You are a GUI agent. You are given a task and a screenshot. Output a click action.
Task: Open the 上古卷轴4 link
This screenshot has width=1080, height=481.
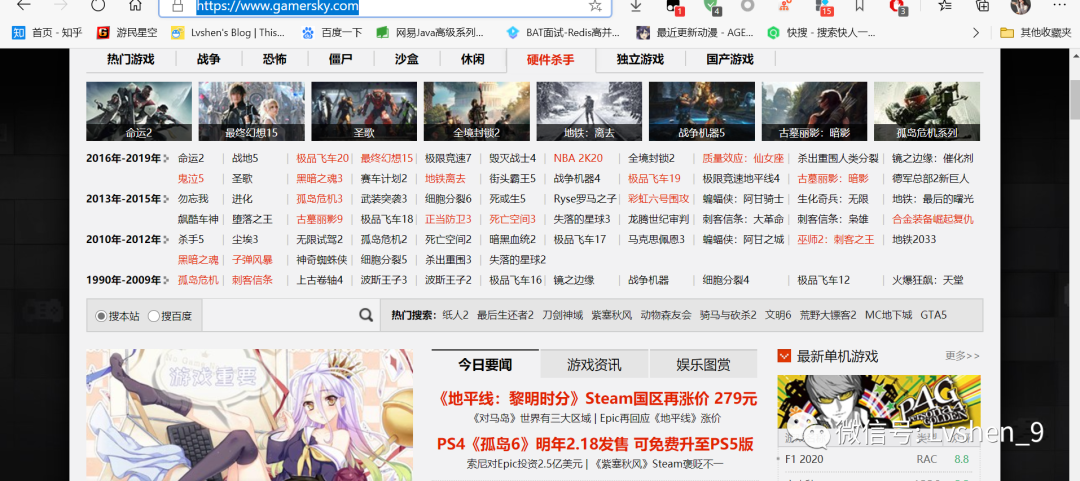(x=320, y=280)
